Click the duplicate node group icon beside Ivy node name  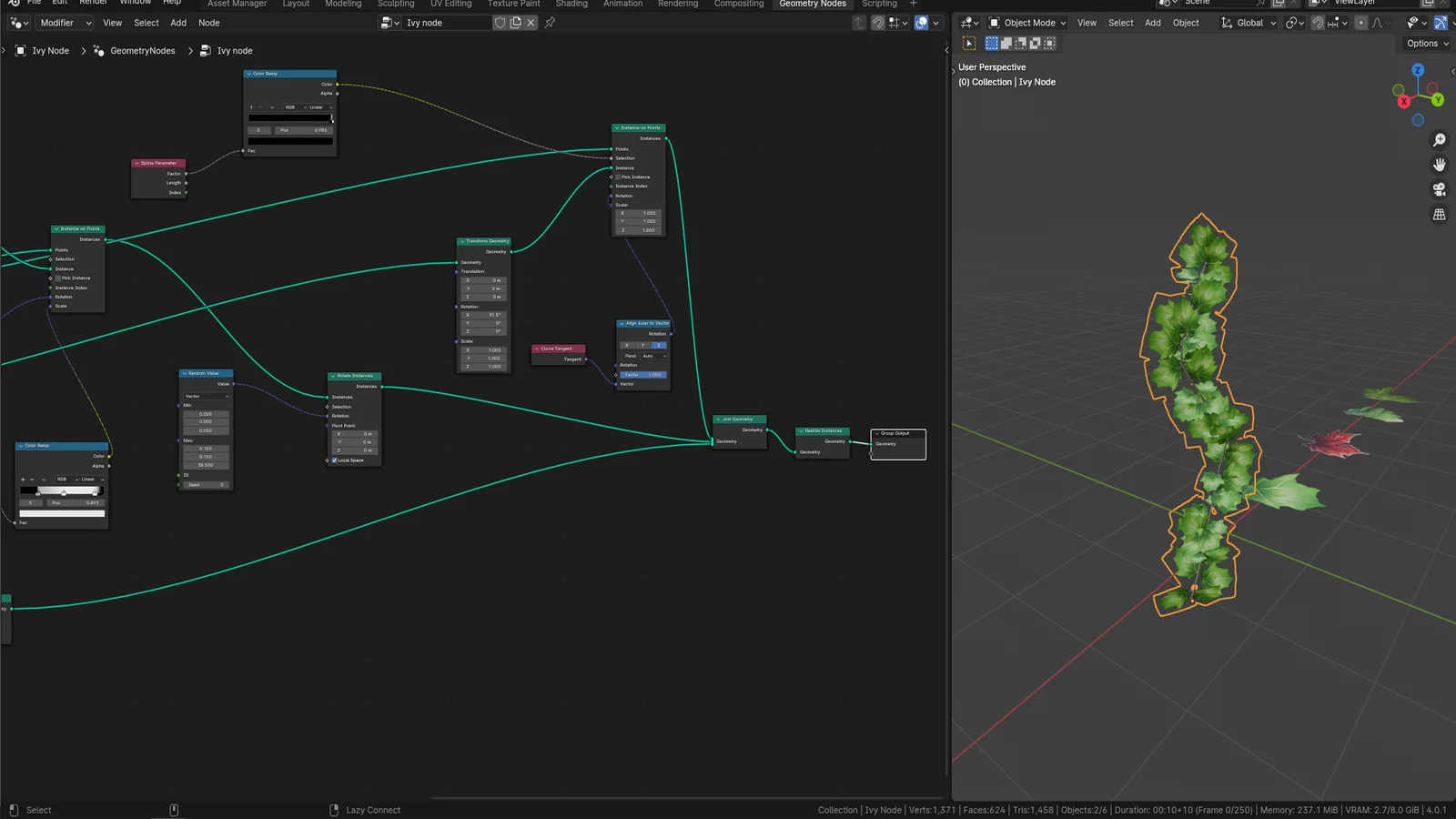tap(515, 22)
